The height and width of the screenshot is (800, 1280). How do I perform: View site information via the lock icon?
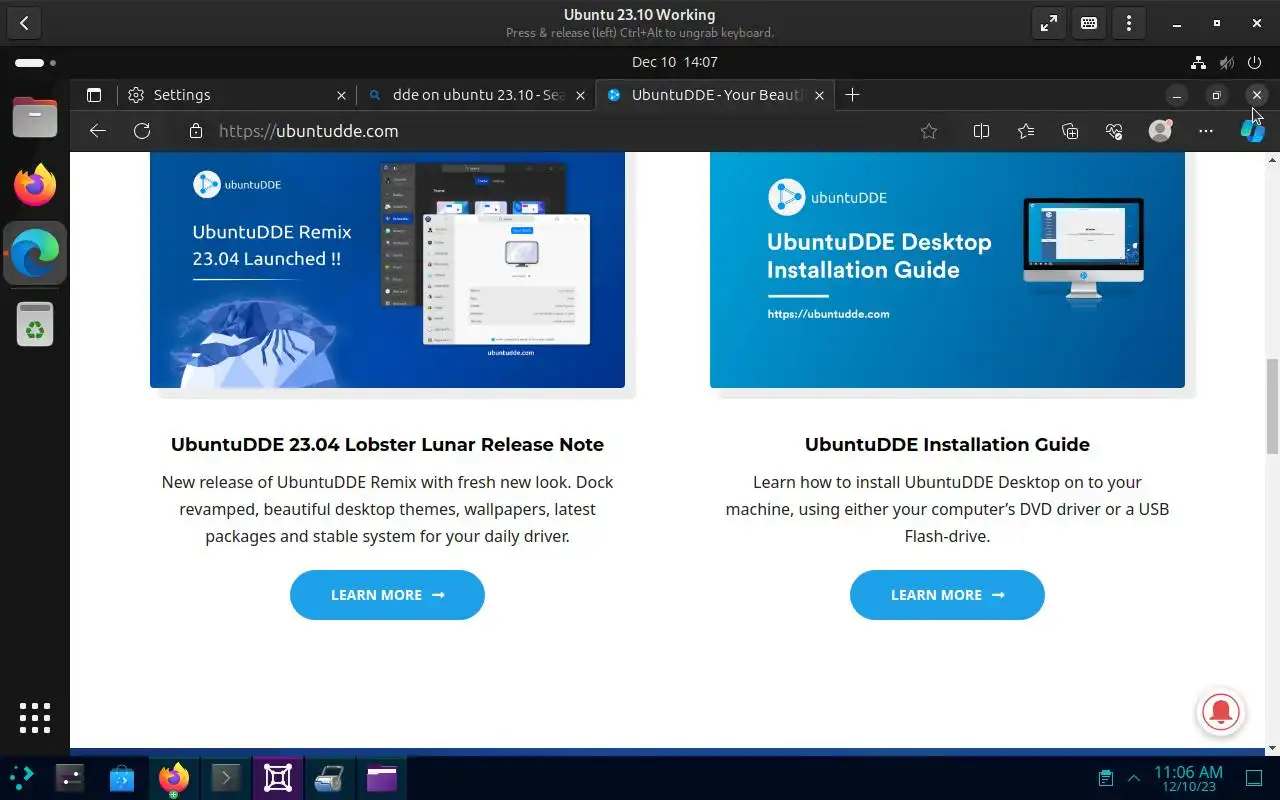[x=196, y=131]
